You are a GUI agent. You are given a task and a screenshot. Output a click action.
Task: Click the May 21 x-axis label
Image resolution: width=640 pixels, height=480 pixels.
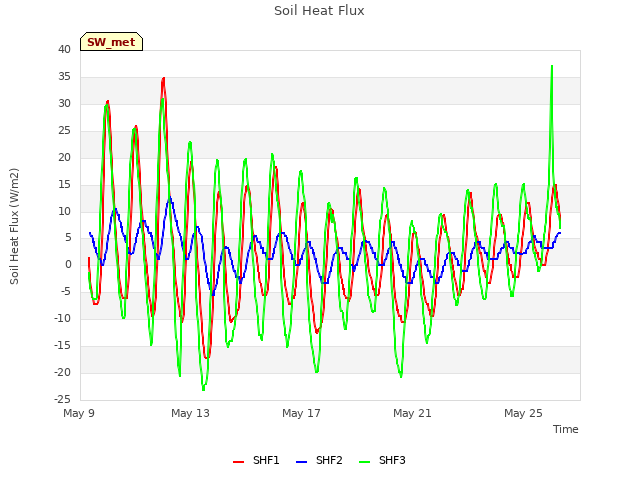pos(412,413)
